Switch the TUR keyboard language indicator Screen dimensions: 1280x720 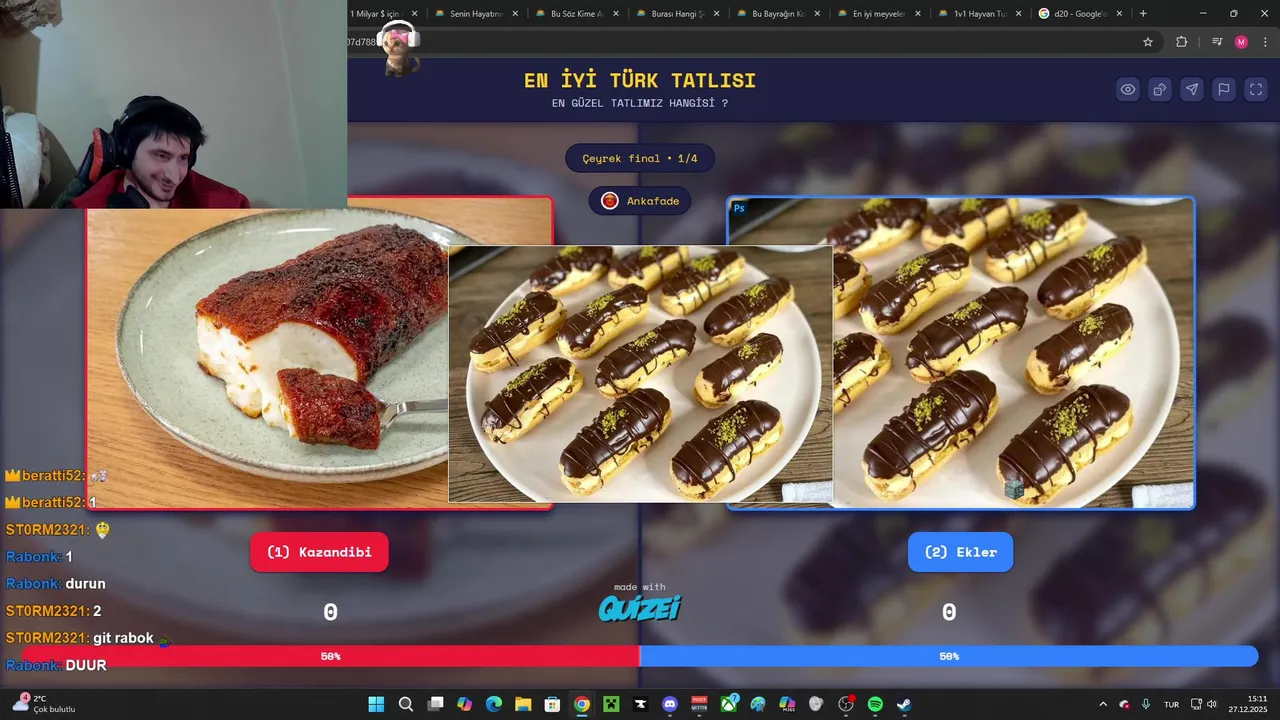click(x=1171, y=704)
